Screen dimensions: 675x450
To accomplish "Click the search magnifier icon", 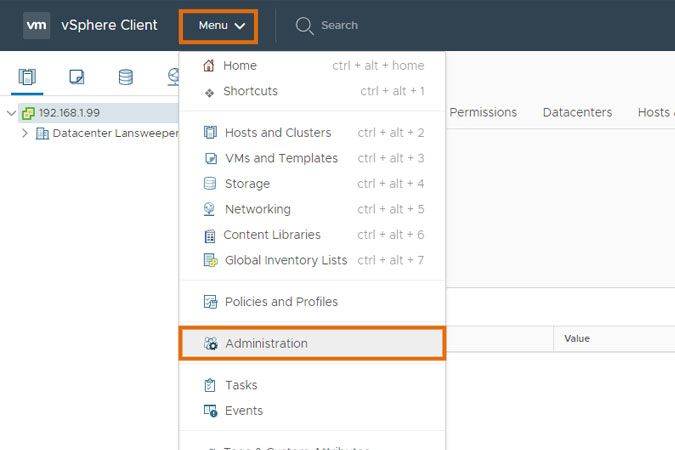I will tap(304, 25).
